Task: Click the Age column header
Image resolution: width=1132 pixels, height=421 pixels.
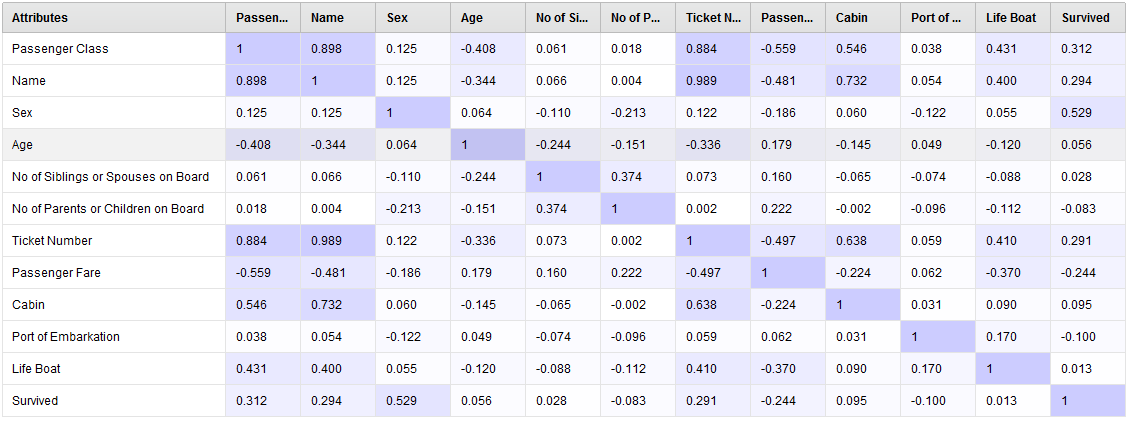Action: 487,17
